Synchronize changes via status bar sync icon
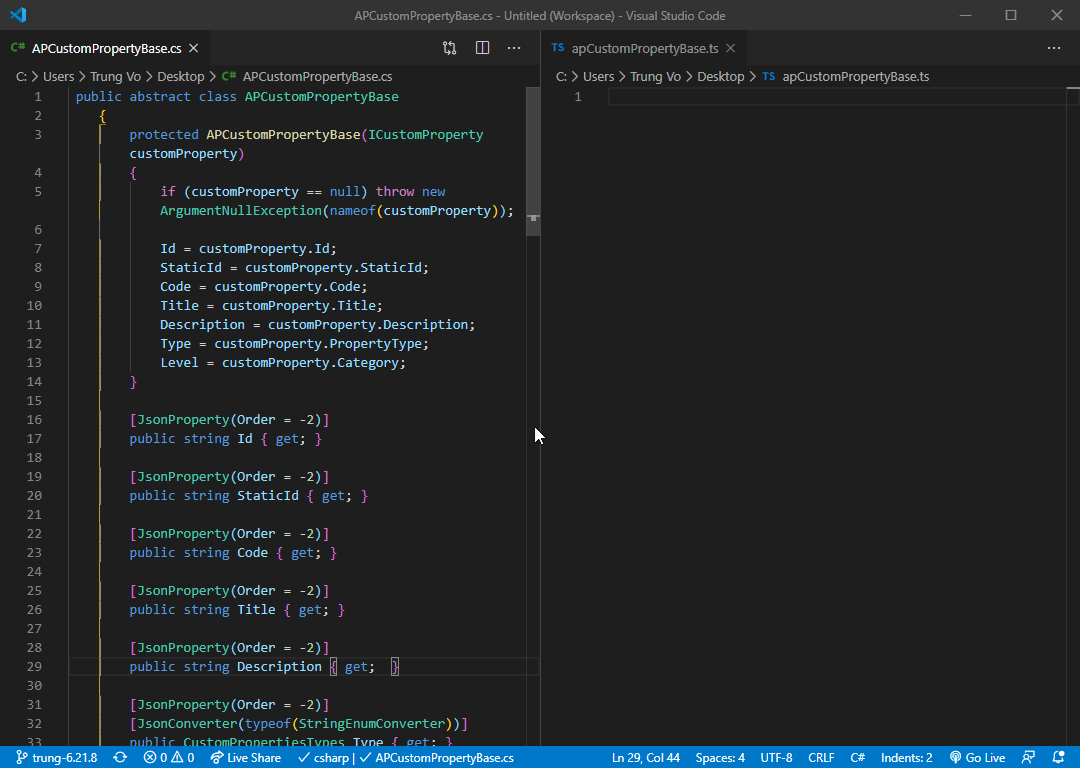This screenshot has height=768, width=1080. 120,758
